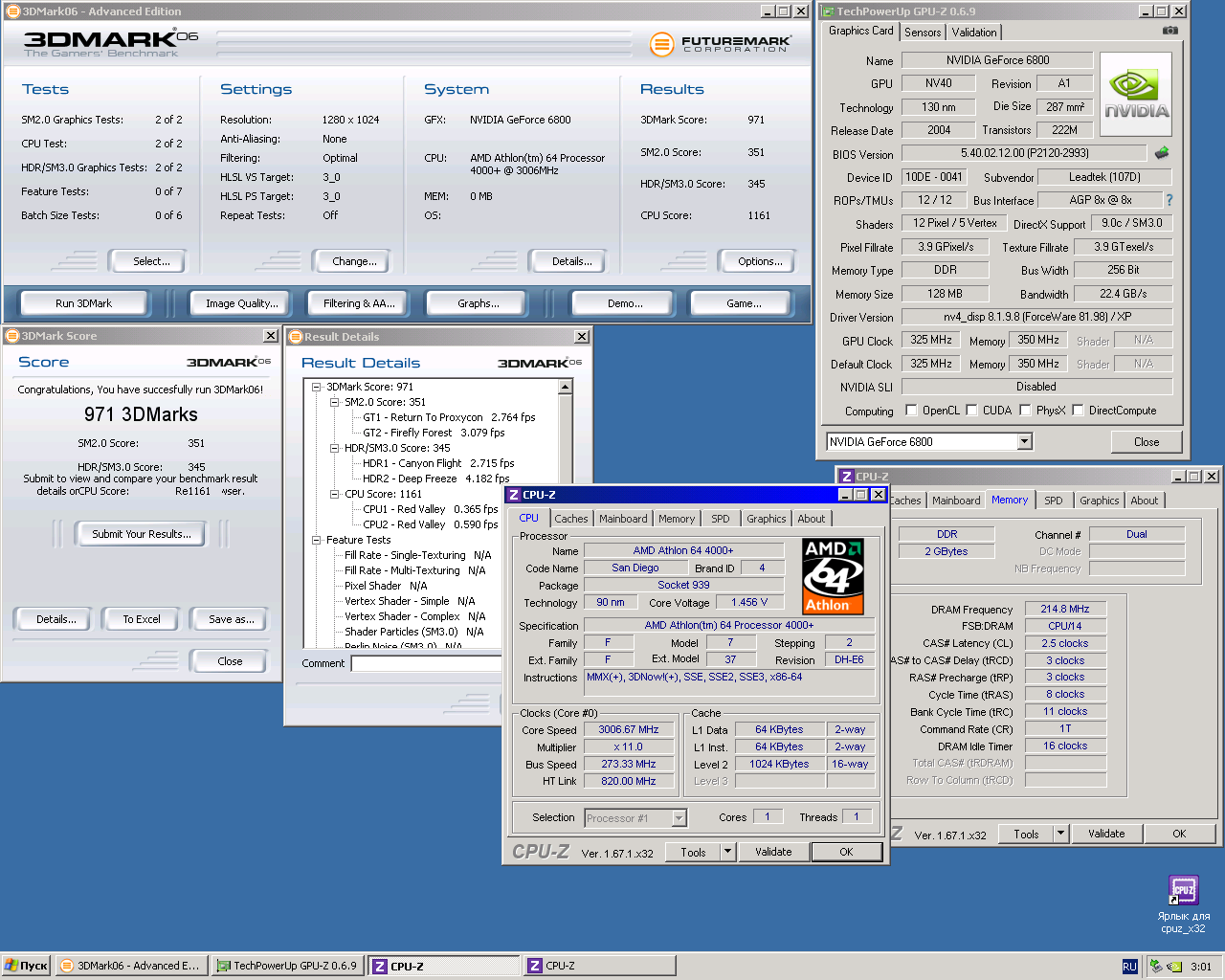This screenshot has height=980, width=1225.
Task: Click Validate in the front CPU-Z window
Action: coord(773,852)
